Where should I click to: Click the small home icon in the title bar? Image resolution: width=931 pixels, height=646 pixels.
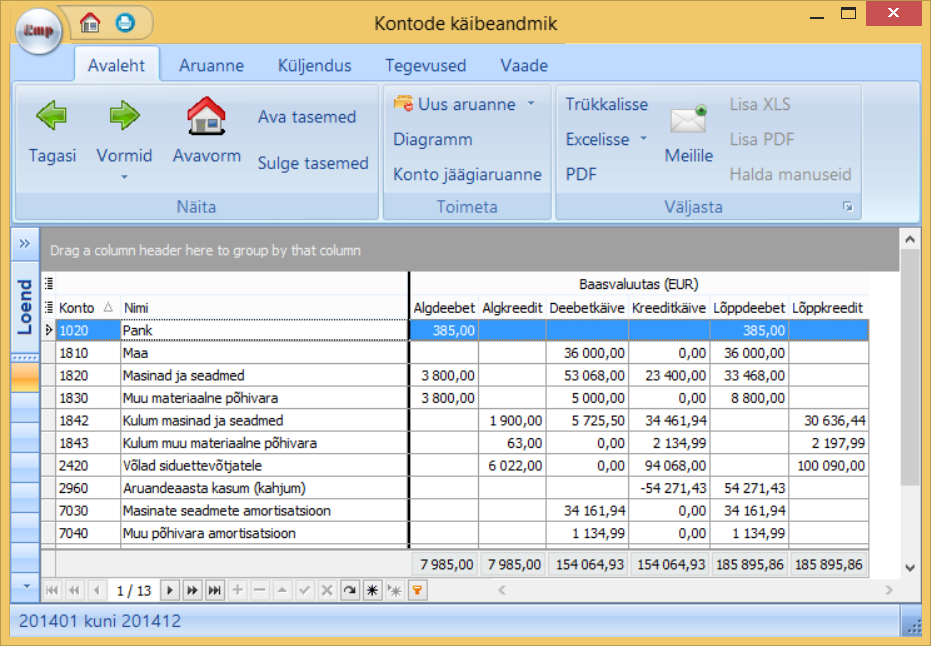click(91, 21)
